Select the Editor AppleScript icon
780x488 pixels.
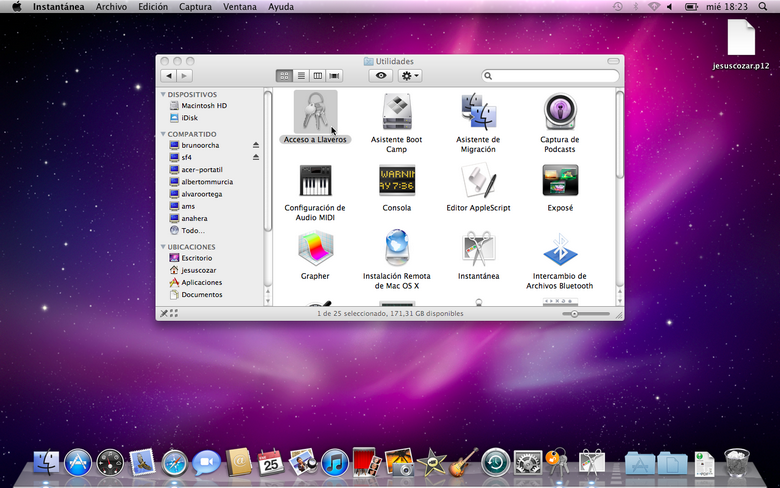pyautogui.click(x=478, y=180)
